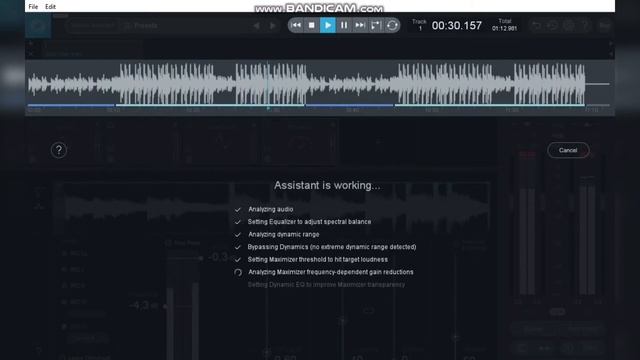Cancel the Master Assistant process
Viewport: 640px width, 360px height.
click(x=568, y=150)
